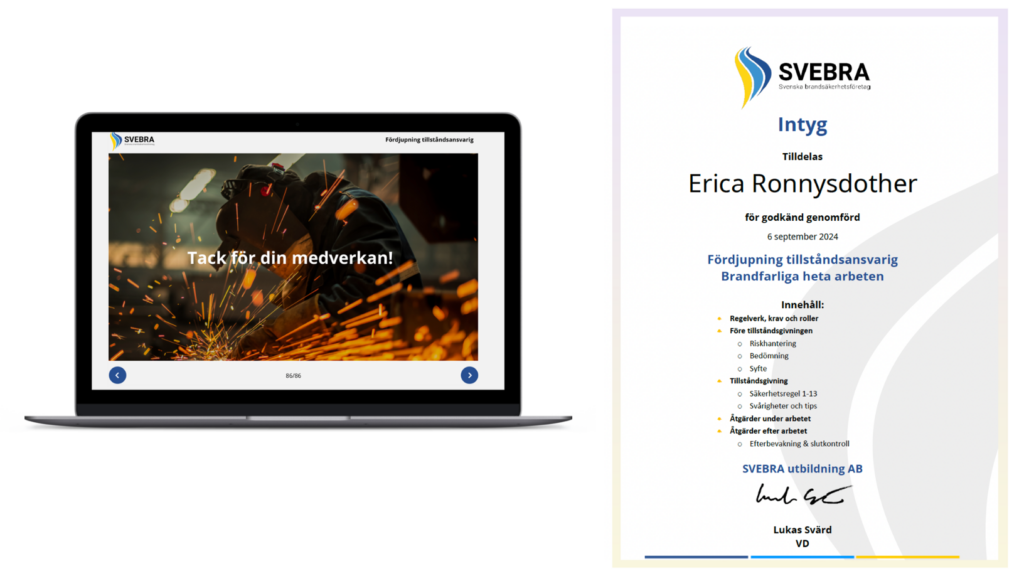The image size is (1024, 576).
Task: Click the yellow bar at the certificate bottom
Action: (x=907, y=557)
